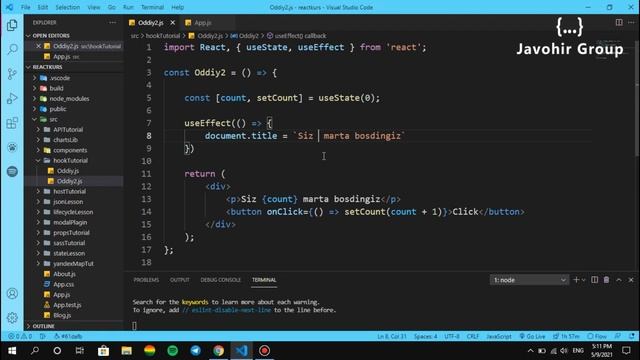Image resolution: width=640 pixels, height=360 pixels.
Task: Create a new terminal with plus icon
Action: pos(576,280)
